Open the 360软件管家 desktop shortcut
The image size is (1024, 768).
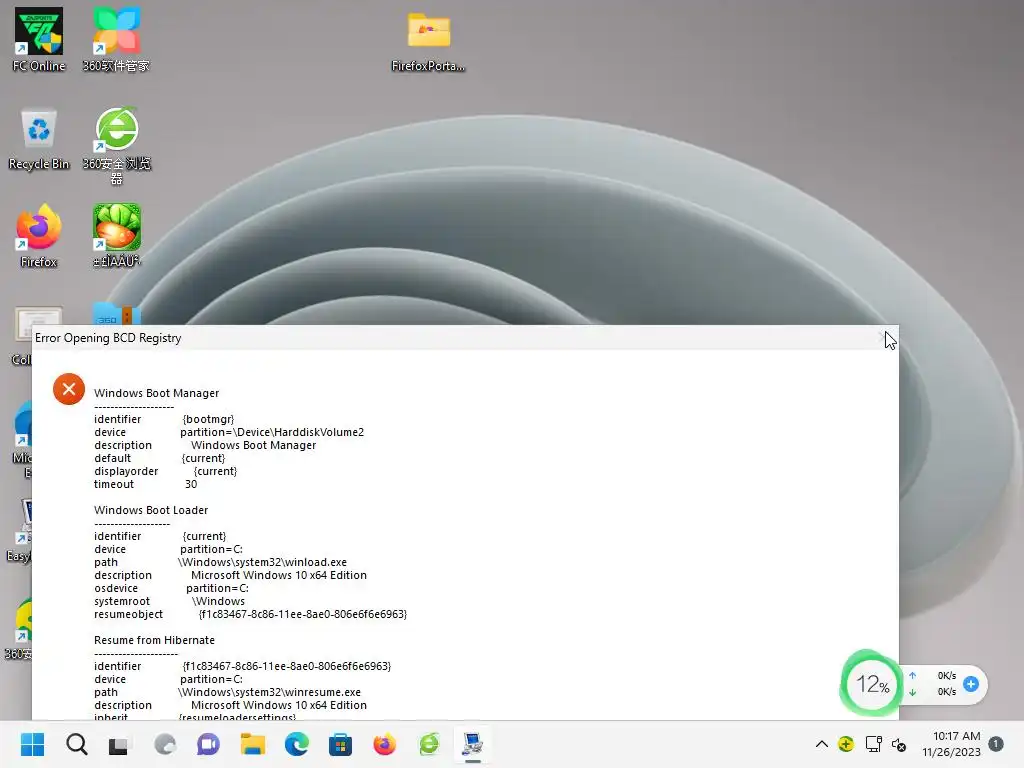[116, 39]
